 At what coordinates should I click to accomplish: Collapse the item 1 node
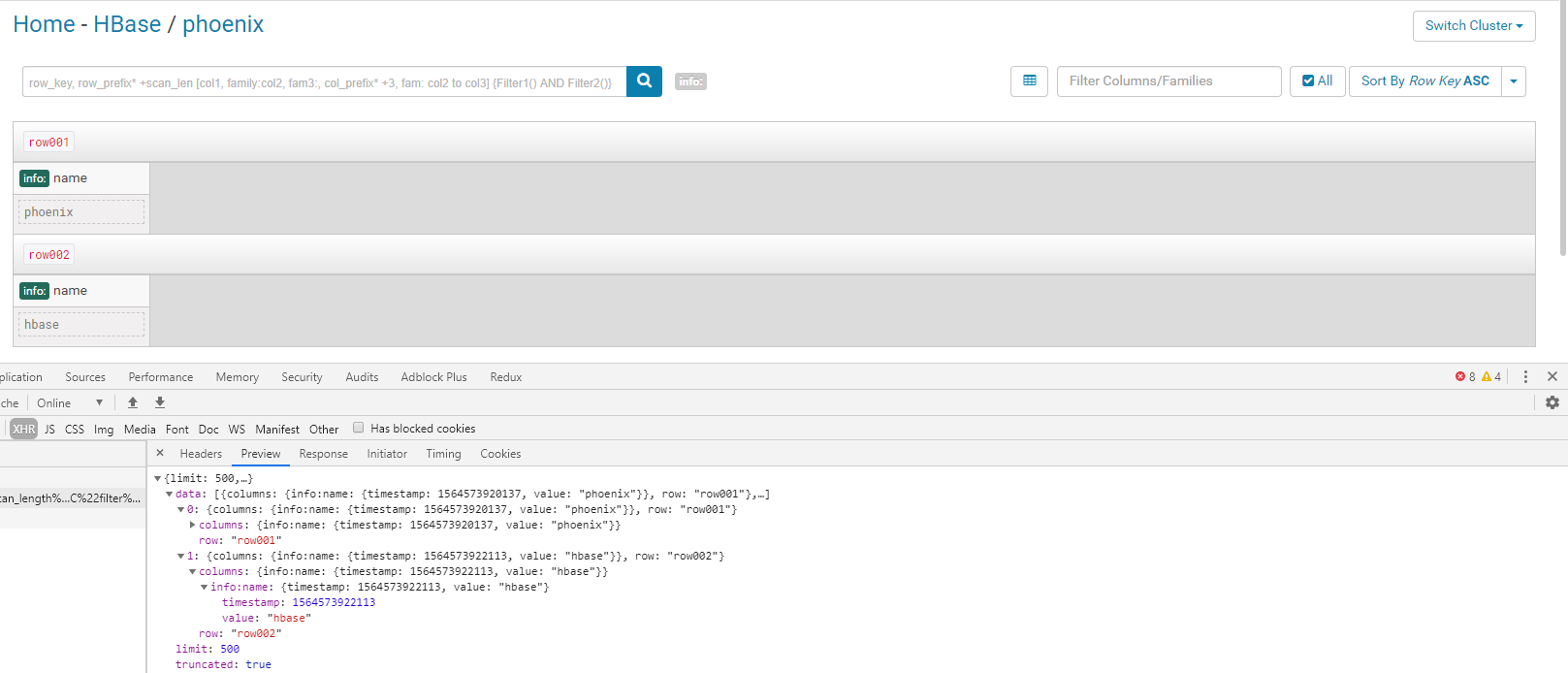point(180,556)
